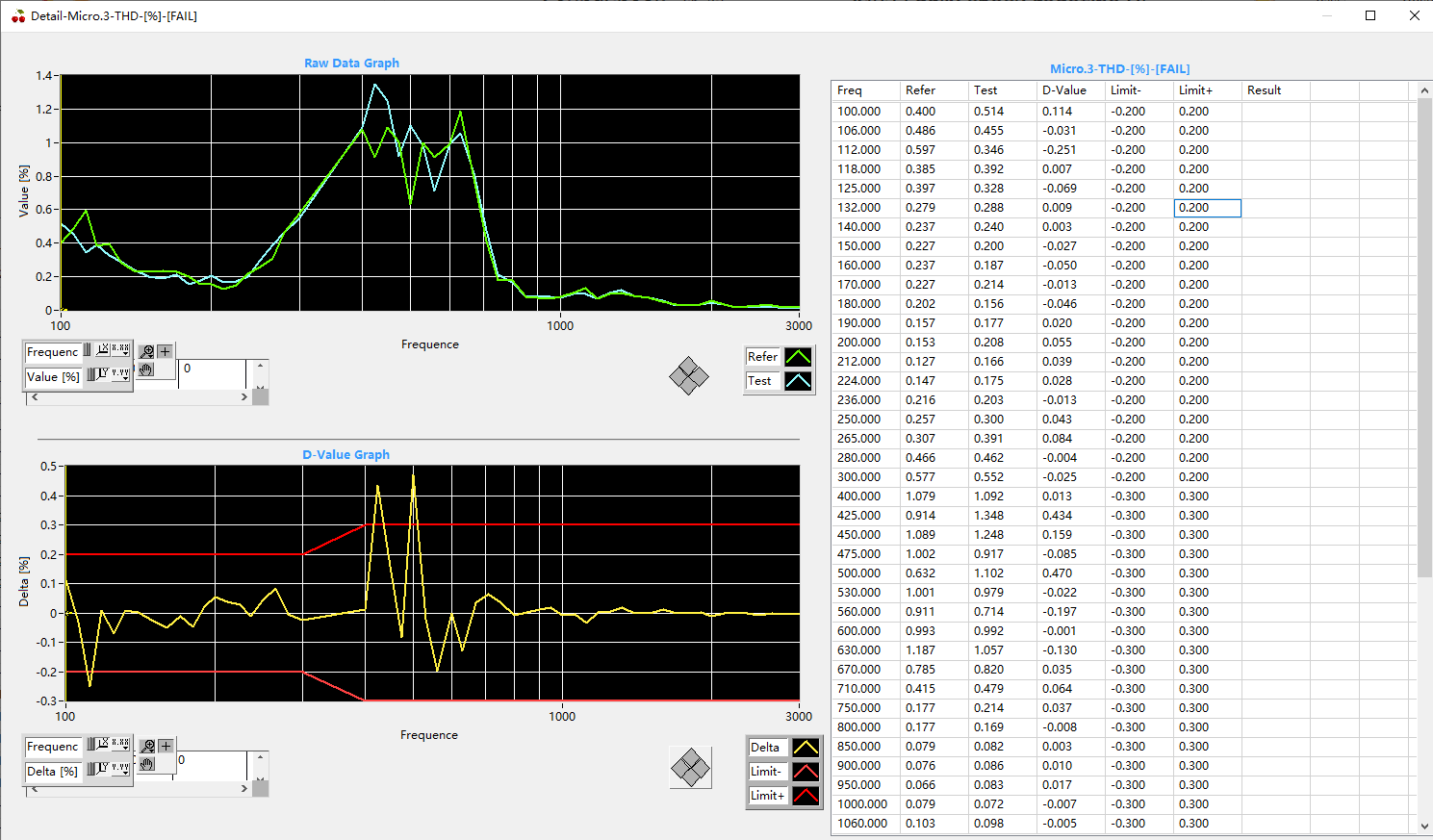Click the Y one-time autoscale icon for Value [%]
Viewport: 1433px width, 840px height.
pos(103,374)
